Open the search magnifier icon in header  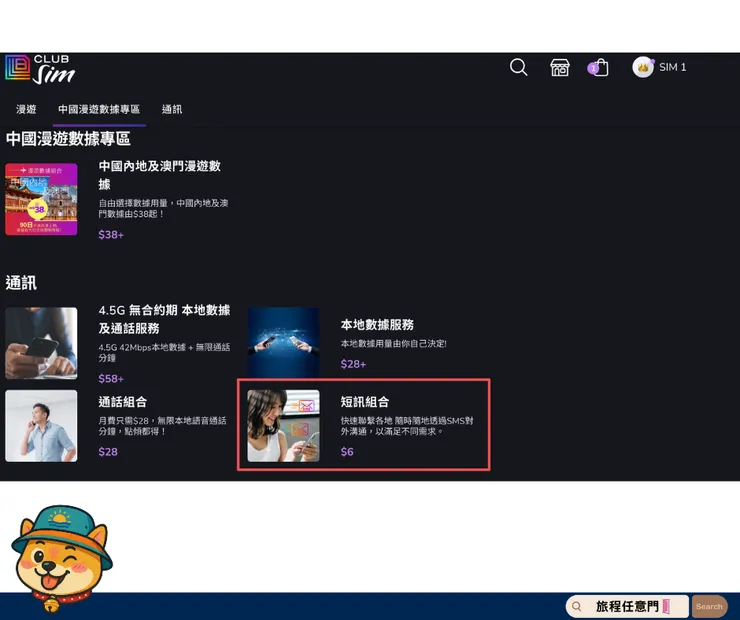(518, 67)
